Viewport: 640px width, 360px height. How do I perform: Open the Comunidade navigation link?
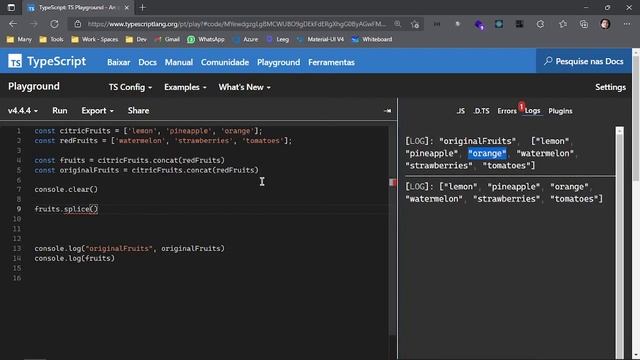(225, 62)
